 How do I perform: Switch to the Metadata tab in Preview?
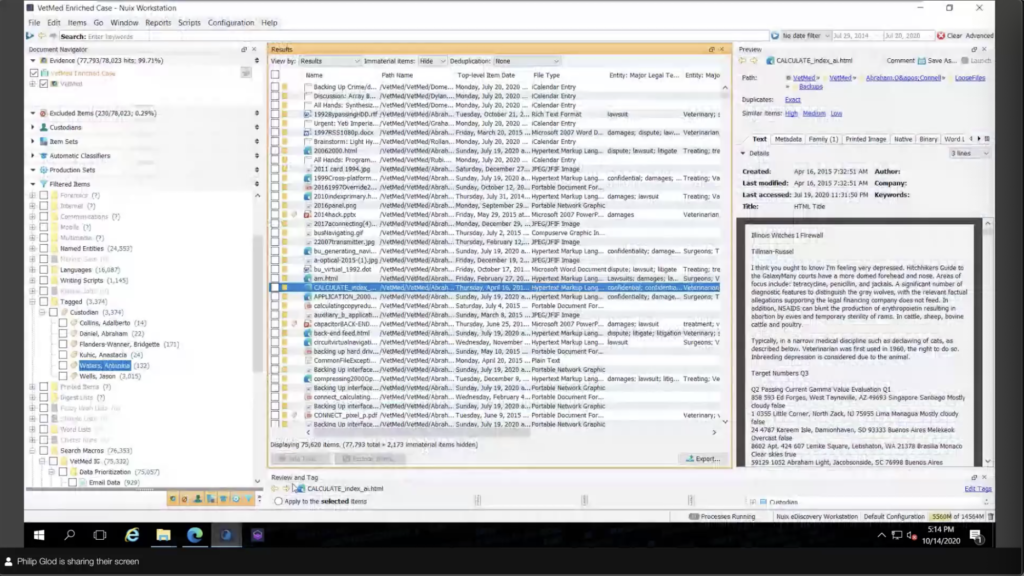point(788,139)
